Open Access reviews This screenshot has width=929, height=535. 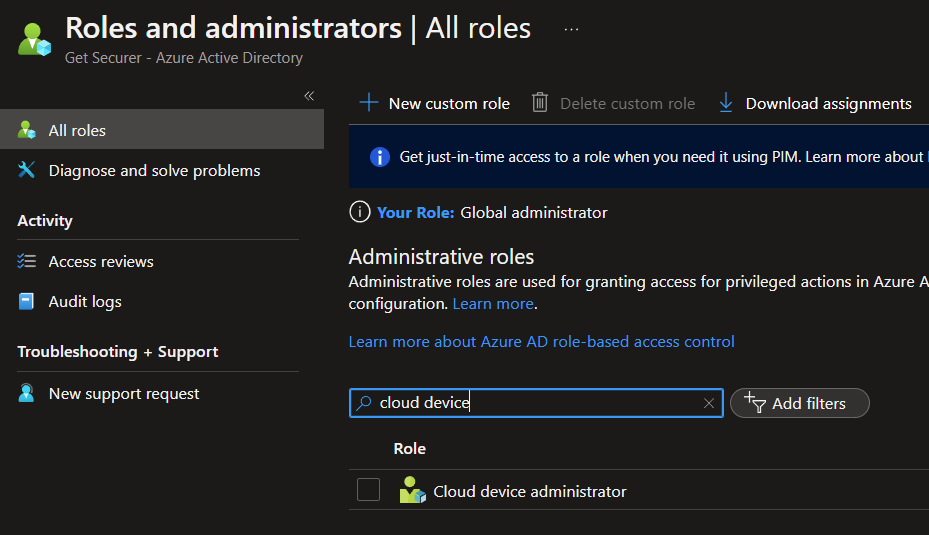pos(101,261)
